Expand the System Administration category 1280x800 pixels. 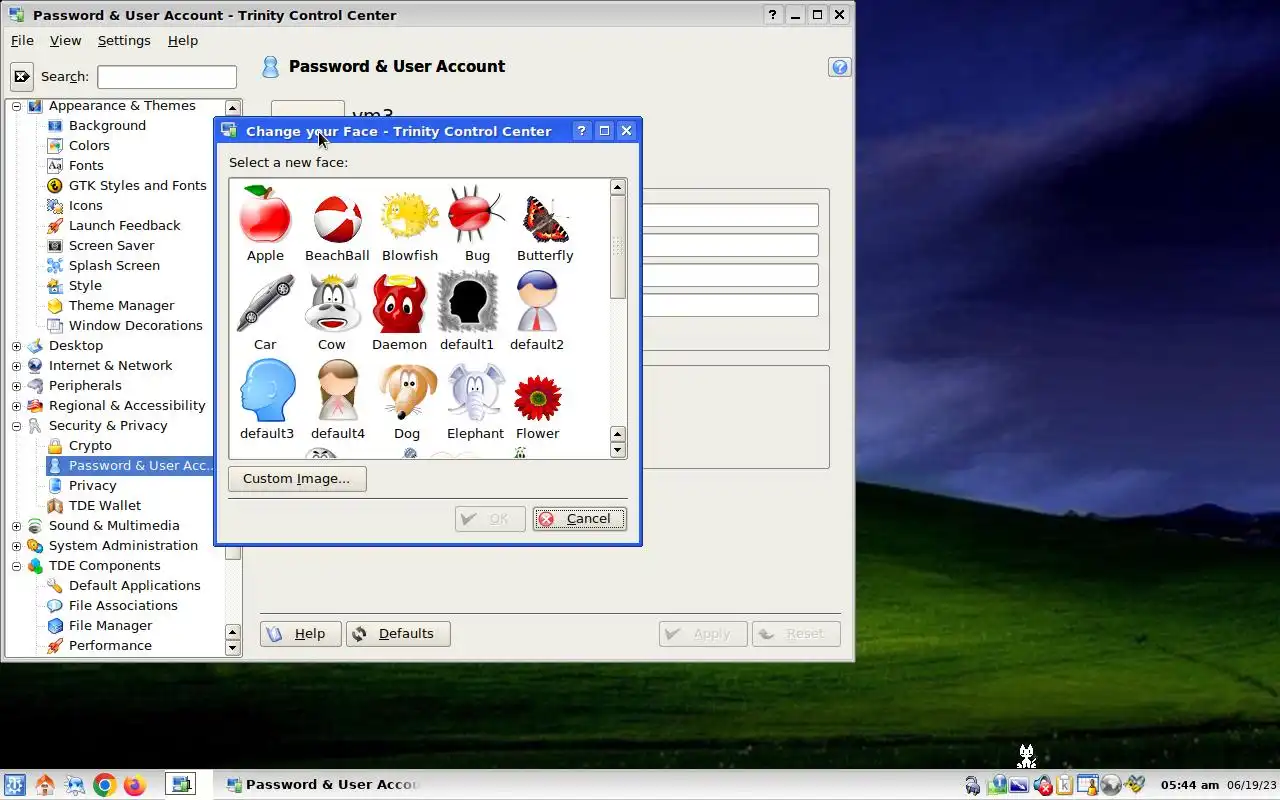coord(16,546)
